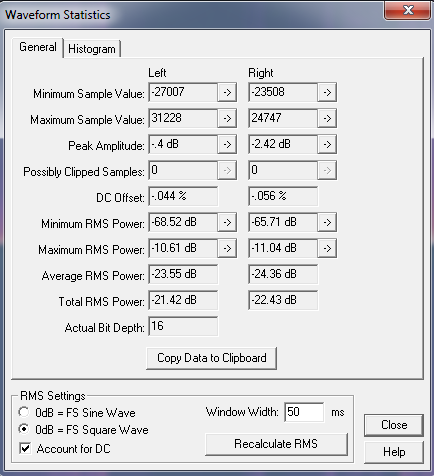Viewport: 434px width, 476px height.
Task: Jump to the Right Minimum Sample Value arrow
Action: (327, 92)
